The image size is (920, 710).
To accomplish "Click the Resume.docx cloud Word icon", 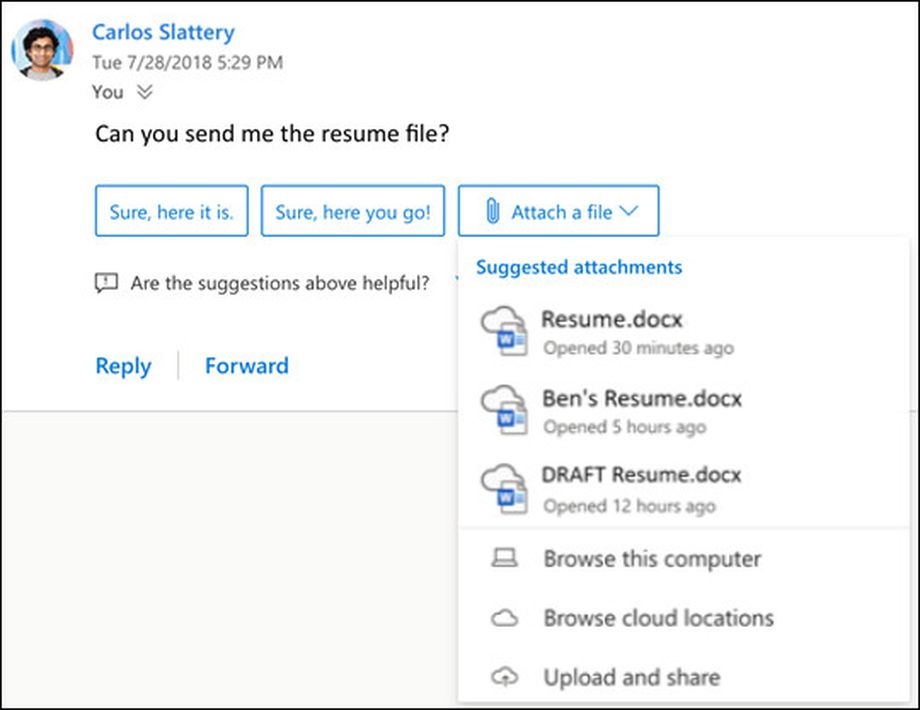I will [503, 332].
